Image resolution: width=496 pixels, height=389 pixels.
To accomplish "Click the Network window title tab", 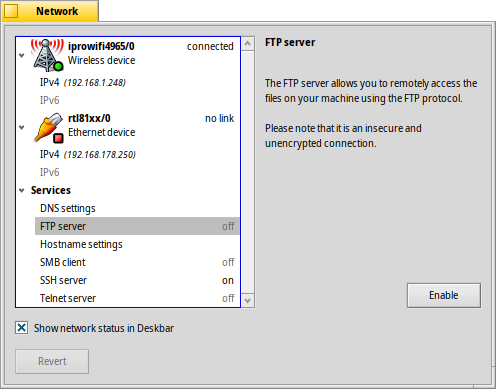I will (x=50, y=11).
